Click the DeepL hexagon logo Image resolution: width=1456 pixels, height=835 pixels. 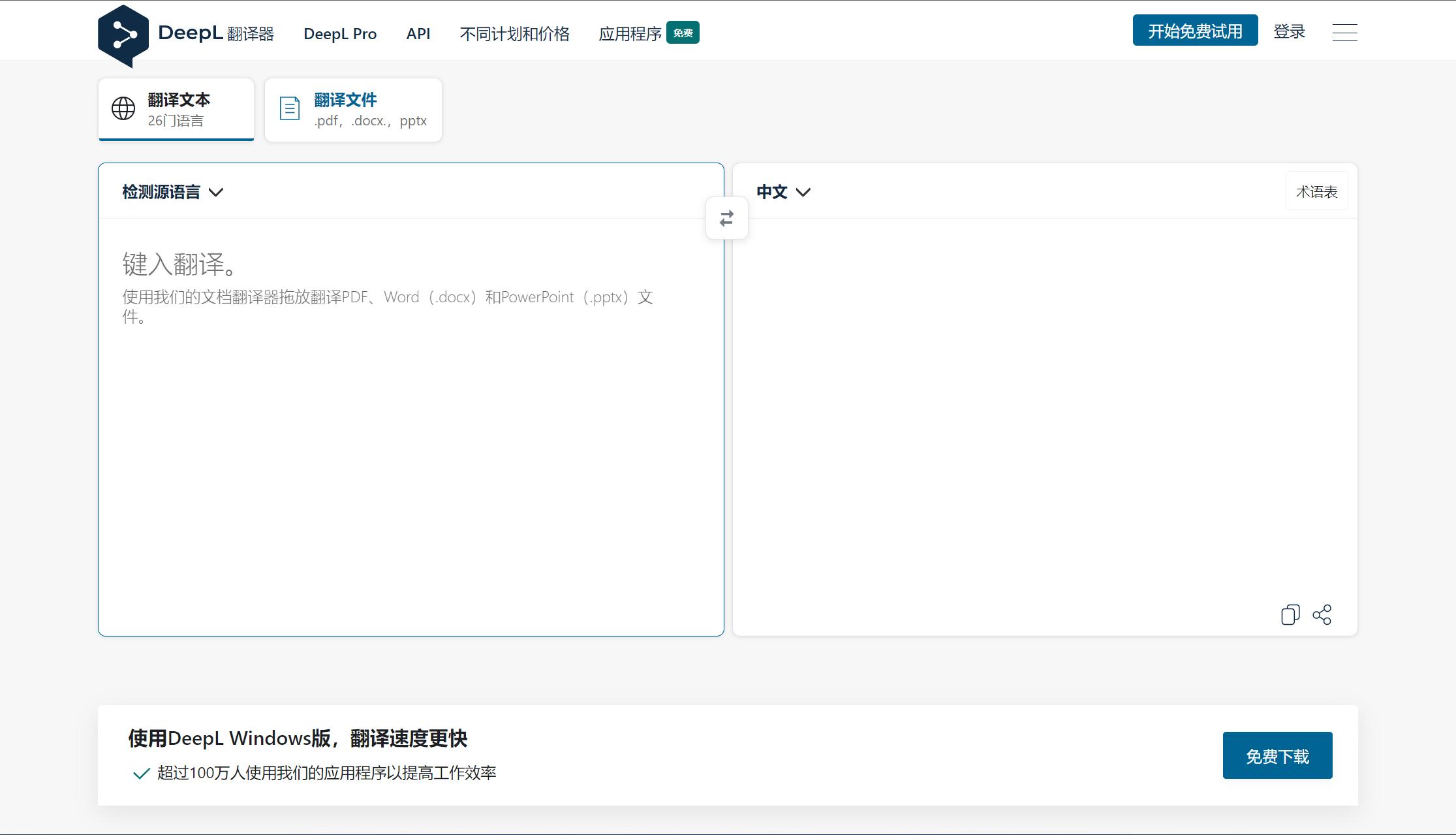(x=123, y=35)
